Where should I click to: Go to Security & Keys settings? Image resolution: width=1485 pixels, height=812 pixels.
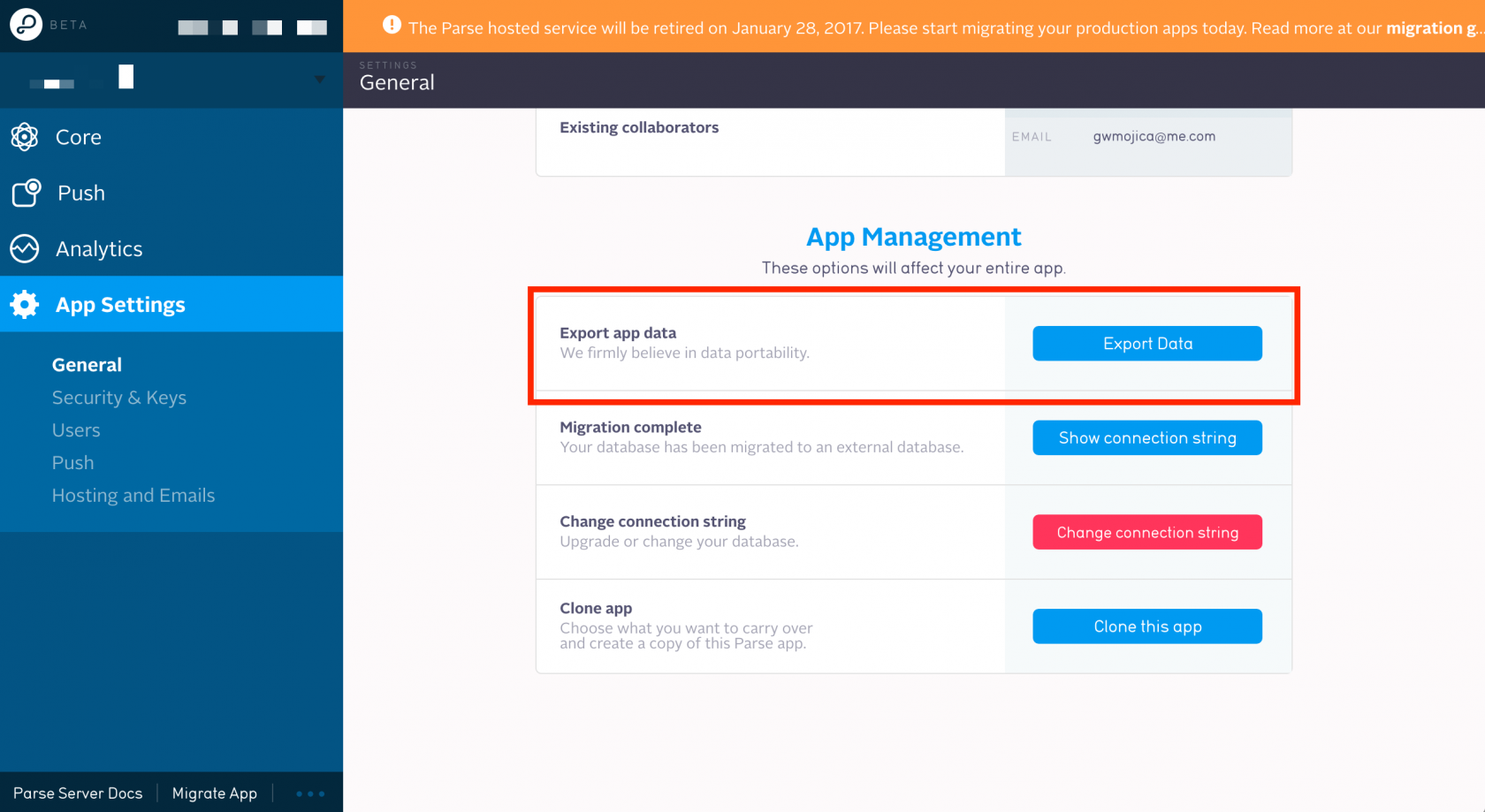coord(119,398)
